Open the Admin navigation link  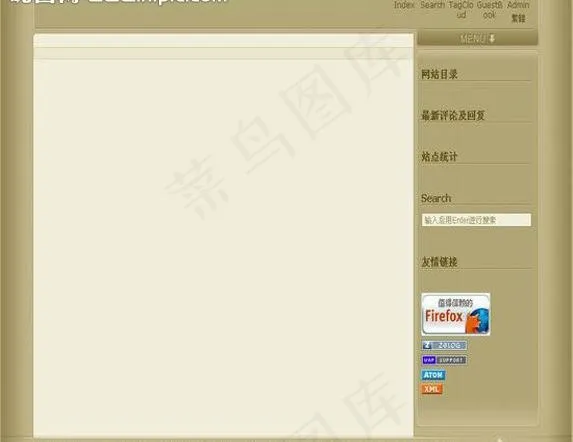pos(518,5)
